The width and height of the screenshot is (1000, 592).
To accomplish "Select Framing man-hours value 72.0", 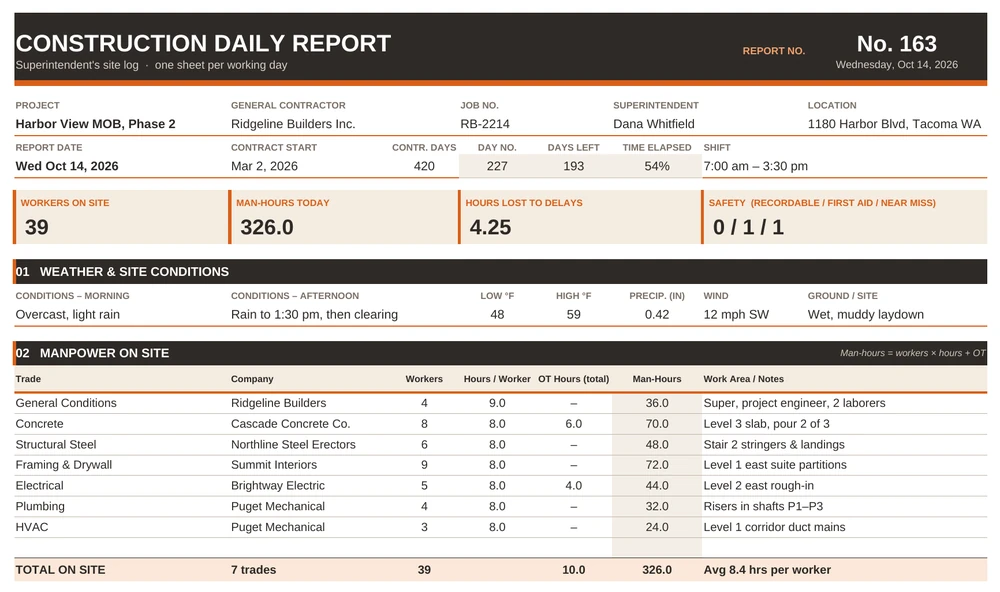I will pos(657,465).
